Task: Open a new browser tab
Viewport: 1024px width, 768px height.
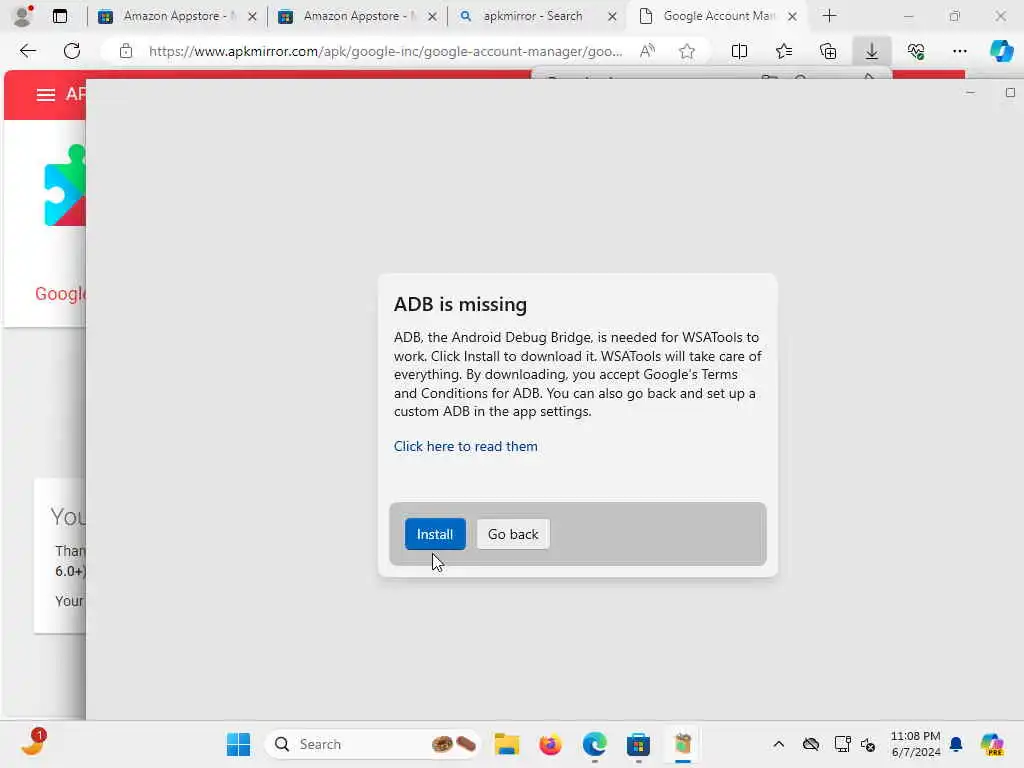Action: (x=829, y=16)
